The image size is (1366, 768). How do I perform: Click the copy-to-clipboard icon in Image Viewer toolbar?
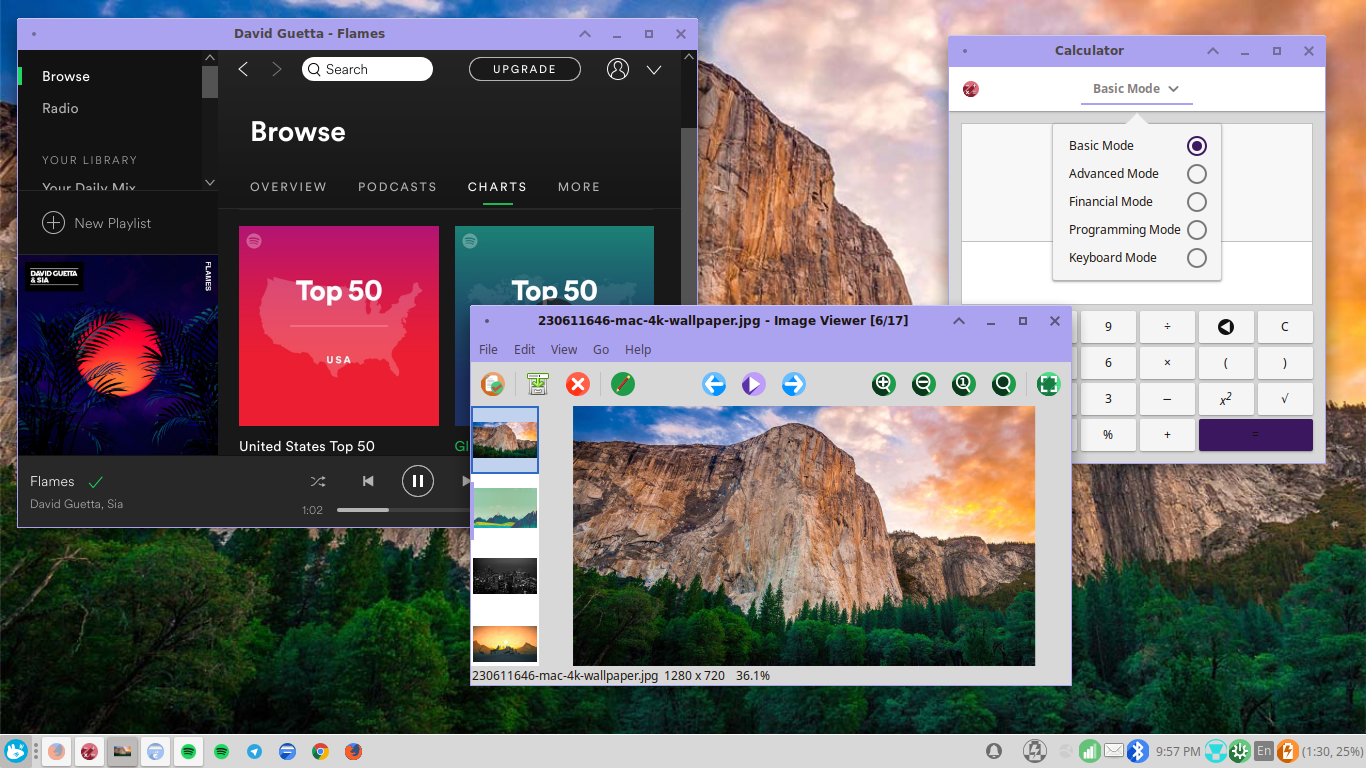[x=492, y=384]
